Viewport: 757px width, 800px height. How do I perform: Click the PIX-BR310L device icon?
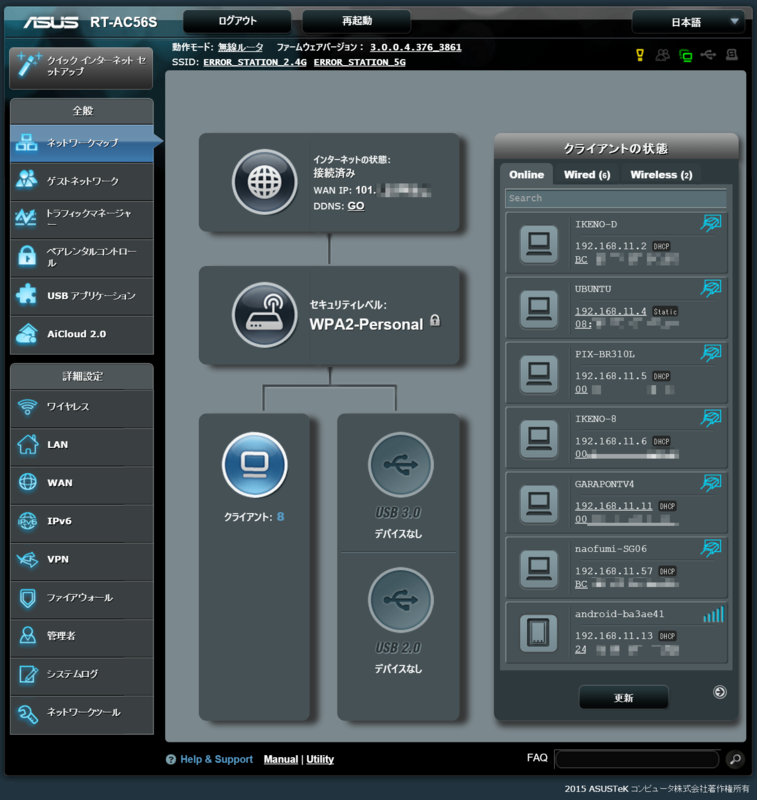pos(539,373)
